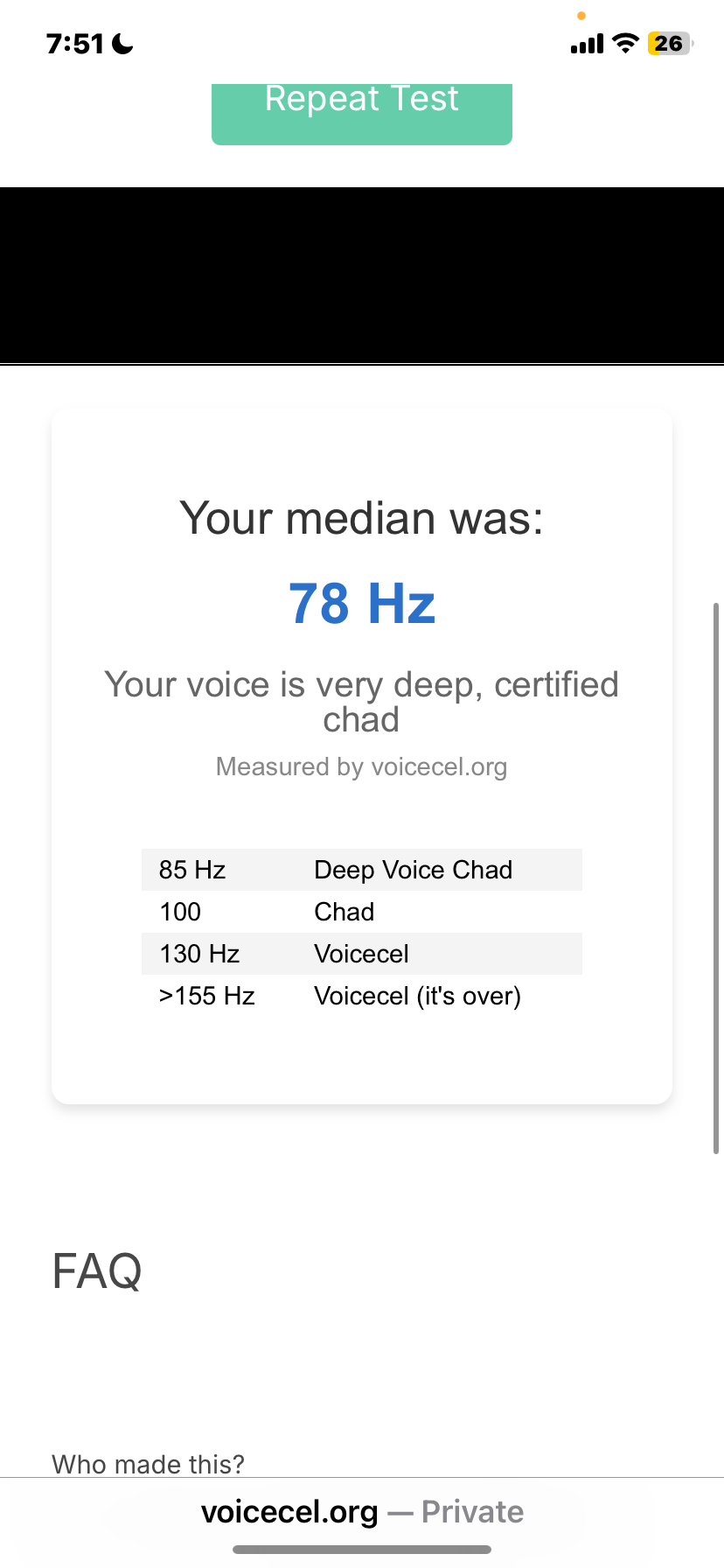Image resolution: width=724 pixels, height=1568 pixels.
Task: Tap the voicecel.org address bar
Action: point(362,1512)
